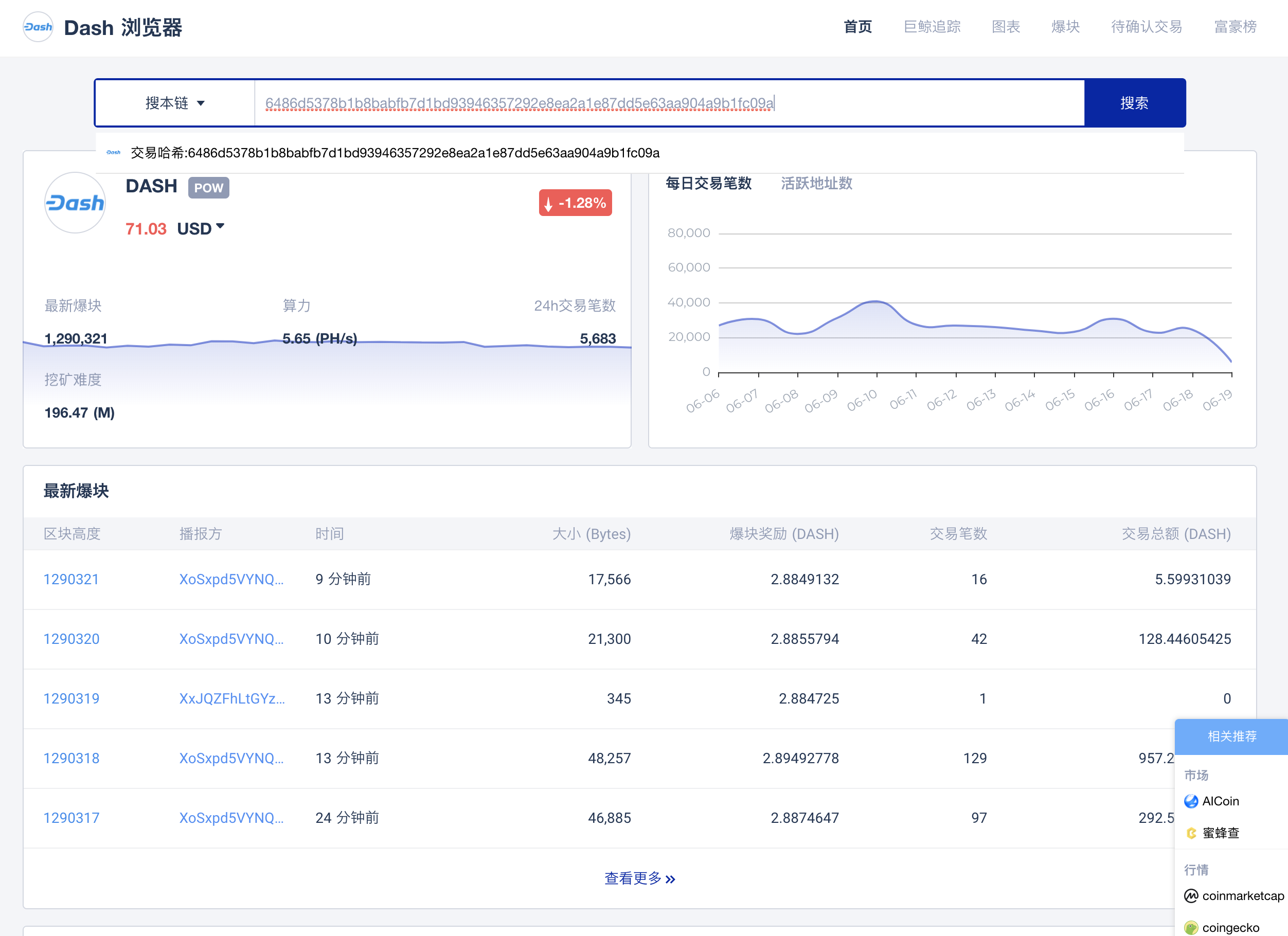Open miner XoSxpd5VYNQ... for block 1290321
This screenshot has height=936, width=1288.
(231, 579)
